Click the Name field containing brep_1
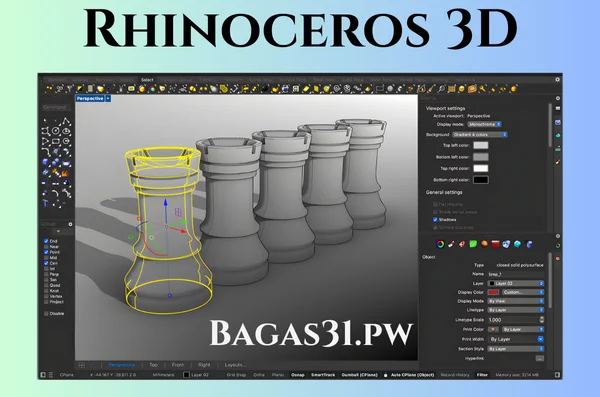 point(516,274)
